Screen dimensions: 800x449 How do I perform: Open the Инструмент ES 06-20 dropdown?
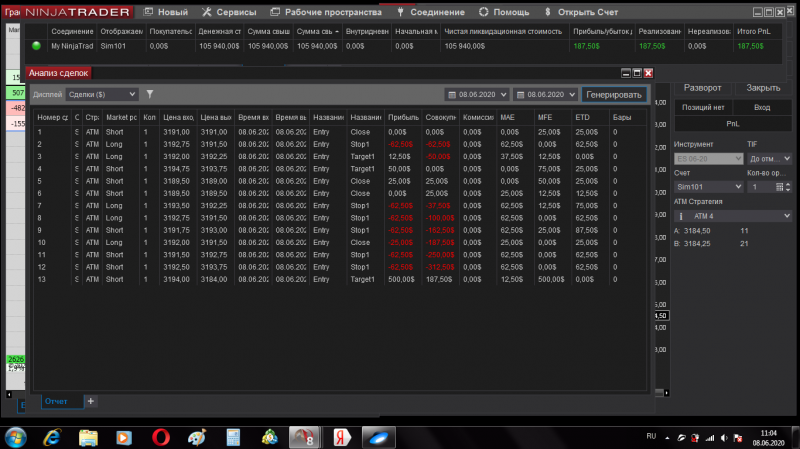[708, 159]
